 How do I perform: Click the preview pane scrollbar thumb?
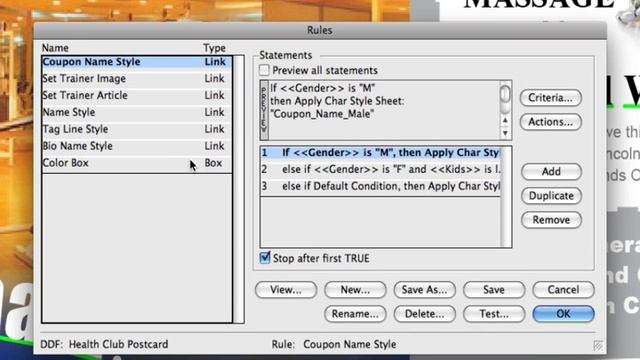[505, 94]
